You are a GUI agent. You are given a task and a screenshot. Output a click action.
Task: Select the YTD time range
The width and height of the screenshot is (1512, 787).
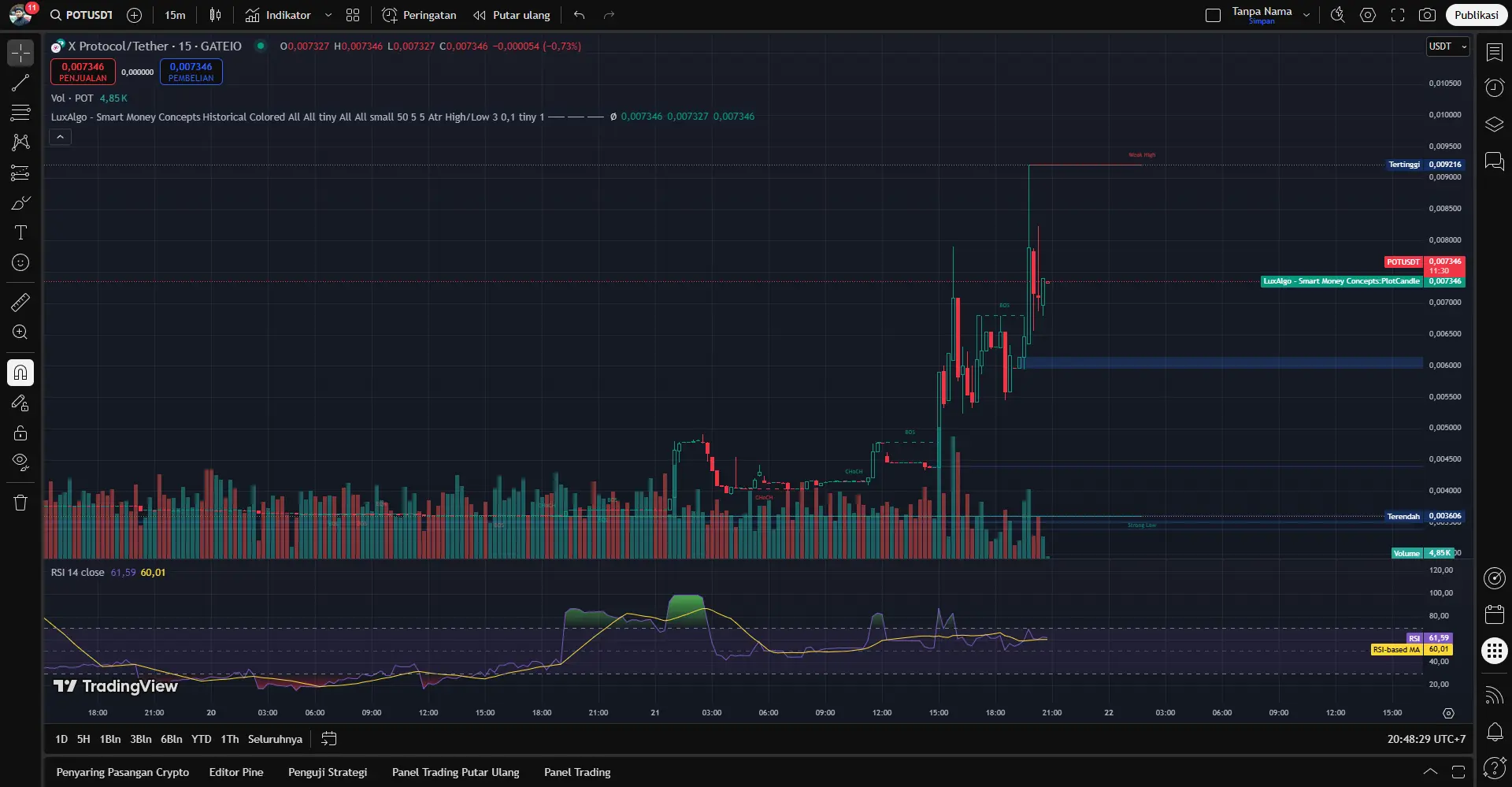click(202, 739)
